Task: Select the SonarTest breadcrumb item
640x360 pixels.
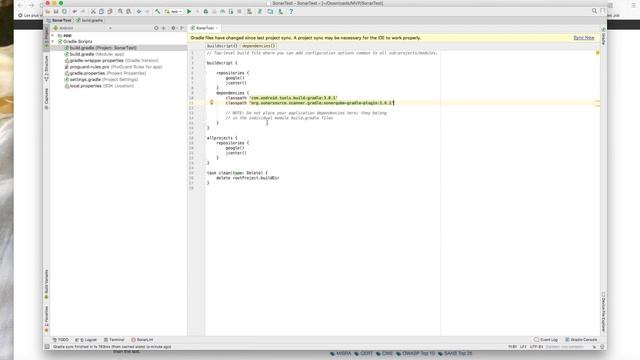Action: click(x=60, y=20)
